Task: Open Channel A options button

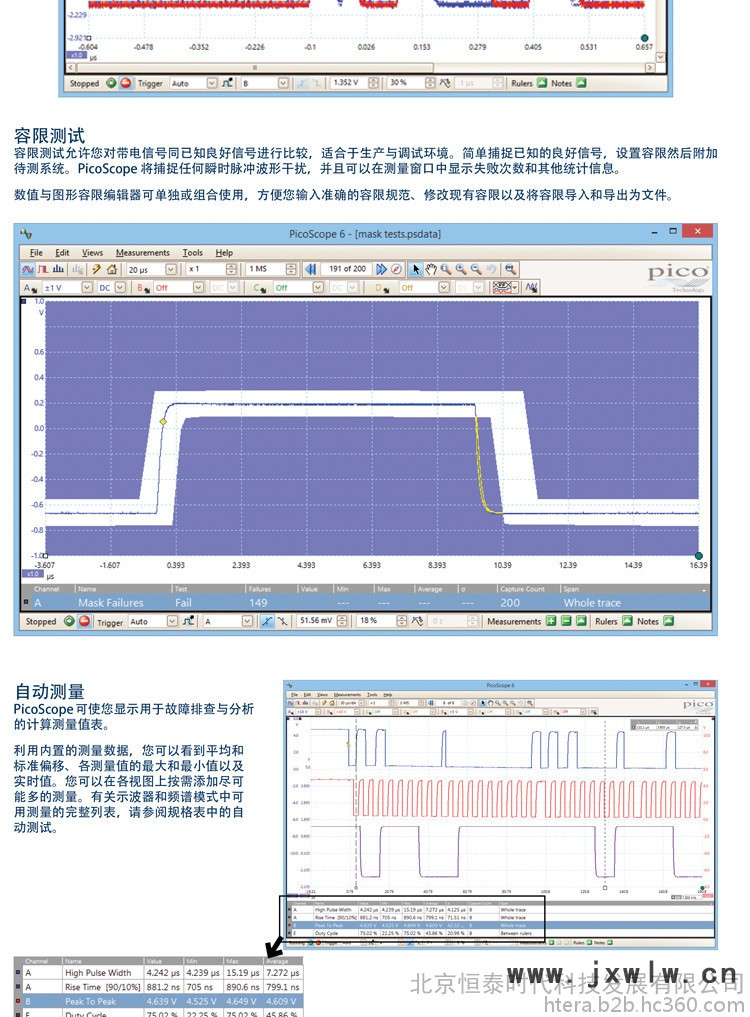Action: tap(30, 287)
